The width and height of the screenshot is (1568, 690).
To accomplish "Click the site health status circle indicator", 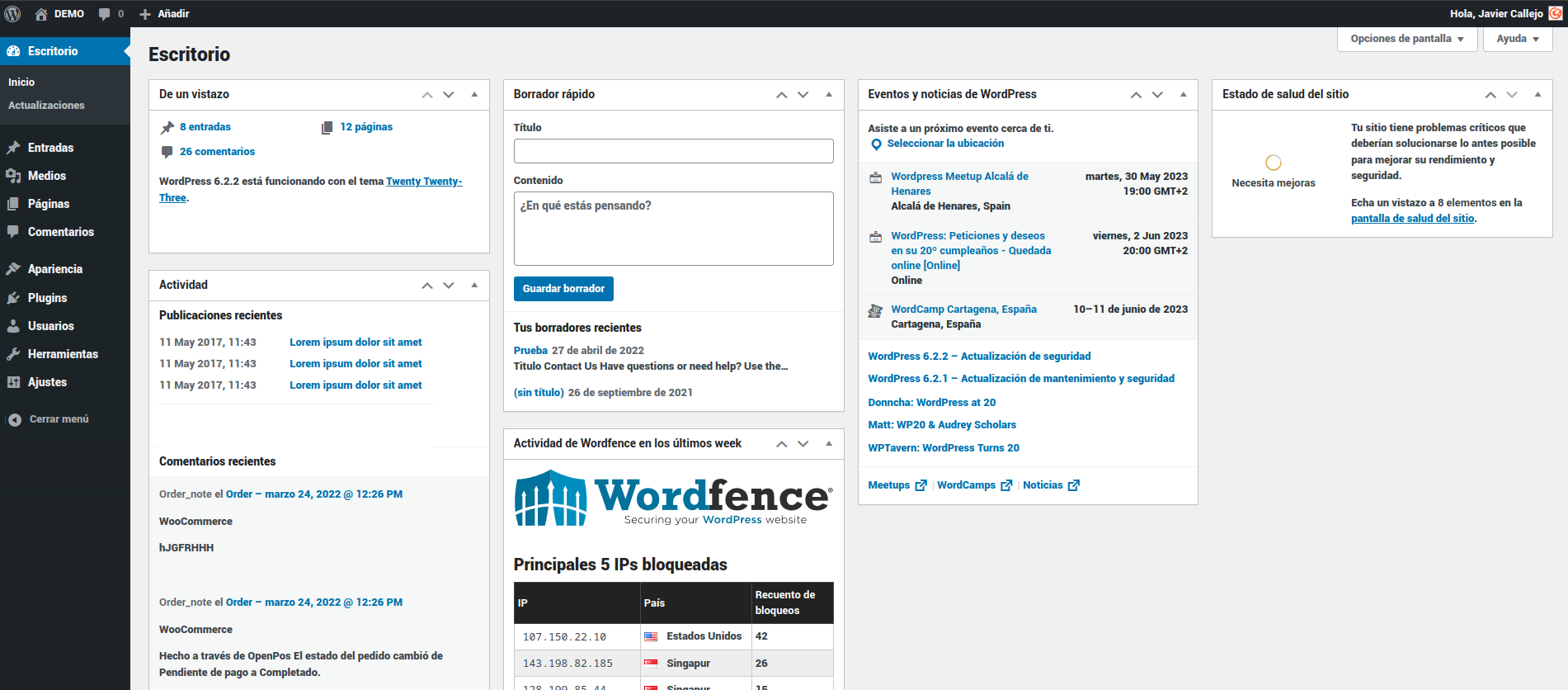I will click(x=1274, y=163).
